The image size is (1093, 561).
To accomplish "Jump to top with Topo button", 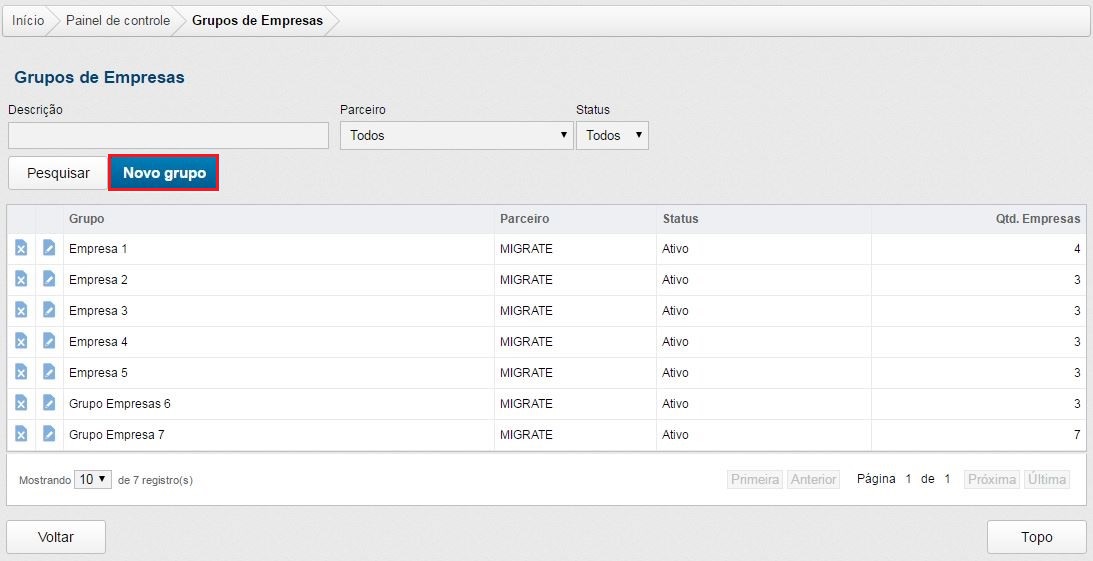I will click(1036, 537).
